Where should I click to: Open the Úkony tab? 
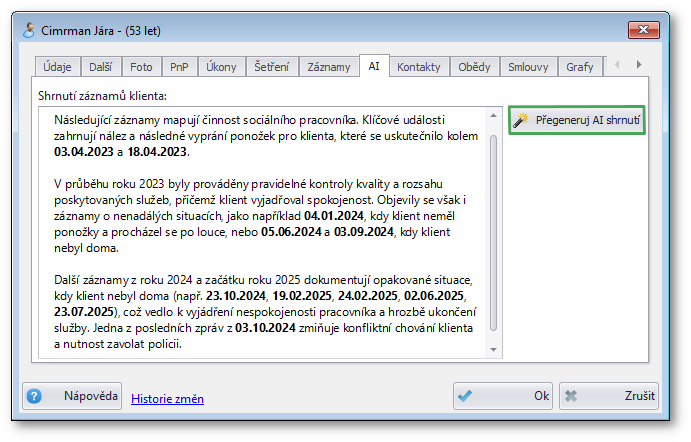click(x=220, y=67)
